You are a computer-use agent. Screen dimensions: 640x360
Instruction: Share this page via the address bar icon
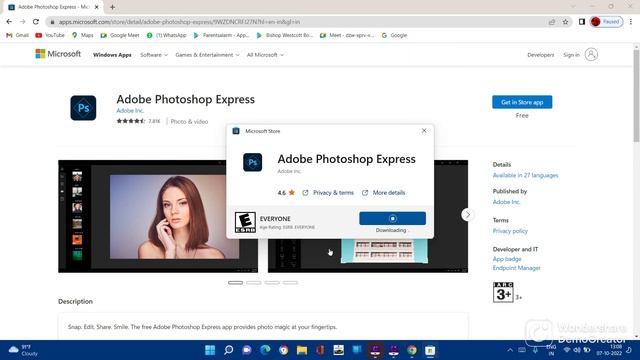pyautogui.click(x=552, y=22)
